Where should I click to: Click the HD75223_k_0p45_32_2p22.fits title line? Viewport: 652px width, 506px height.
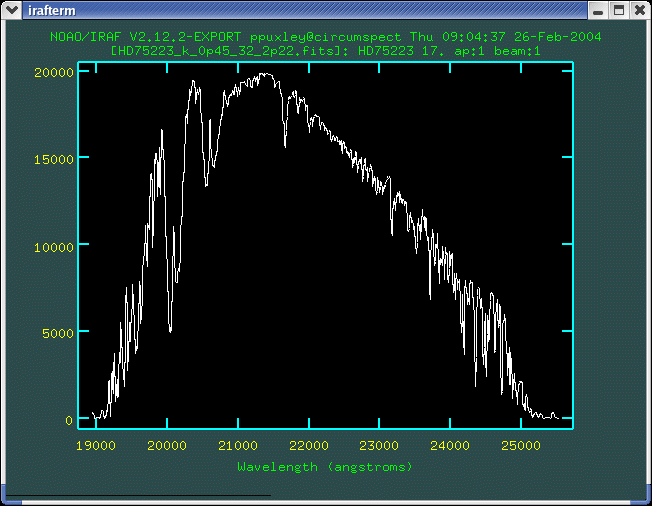(326, 51)
